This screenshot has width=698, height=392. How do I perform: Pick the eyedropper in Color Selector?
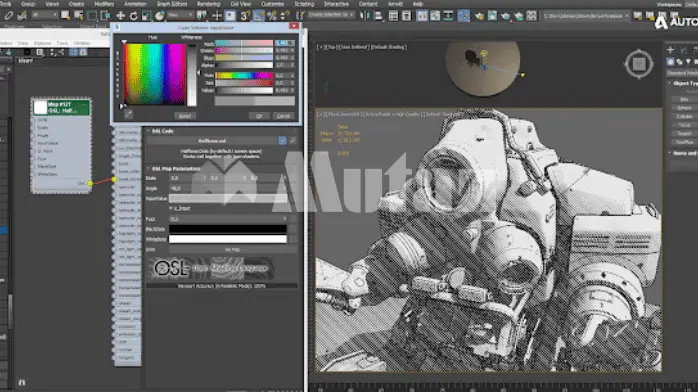[x=128, y=114]
